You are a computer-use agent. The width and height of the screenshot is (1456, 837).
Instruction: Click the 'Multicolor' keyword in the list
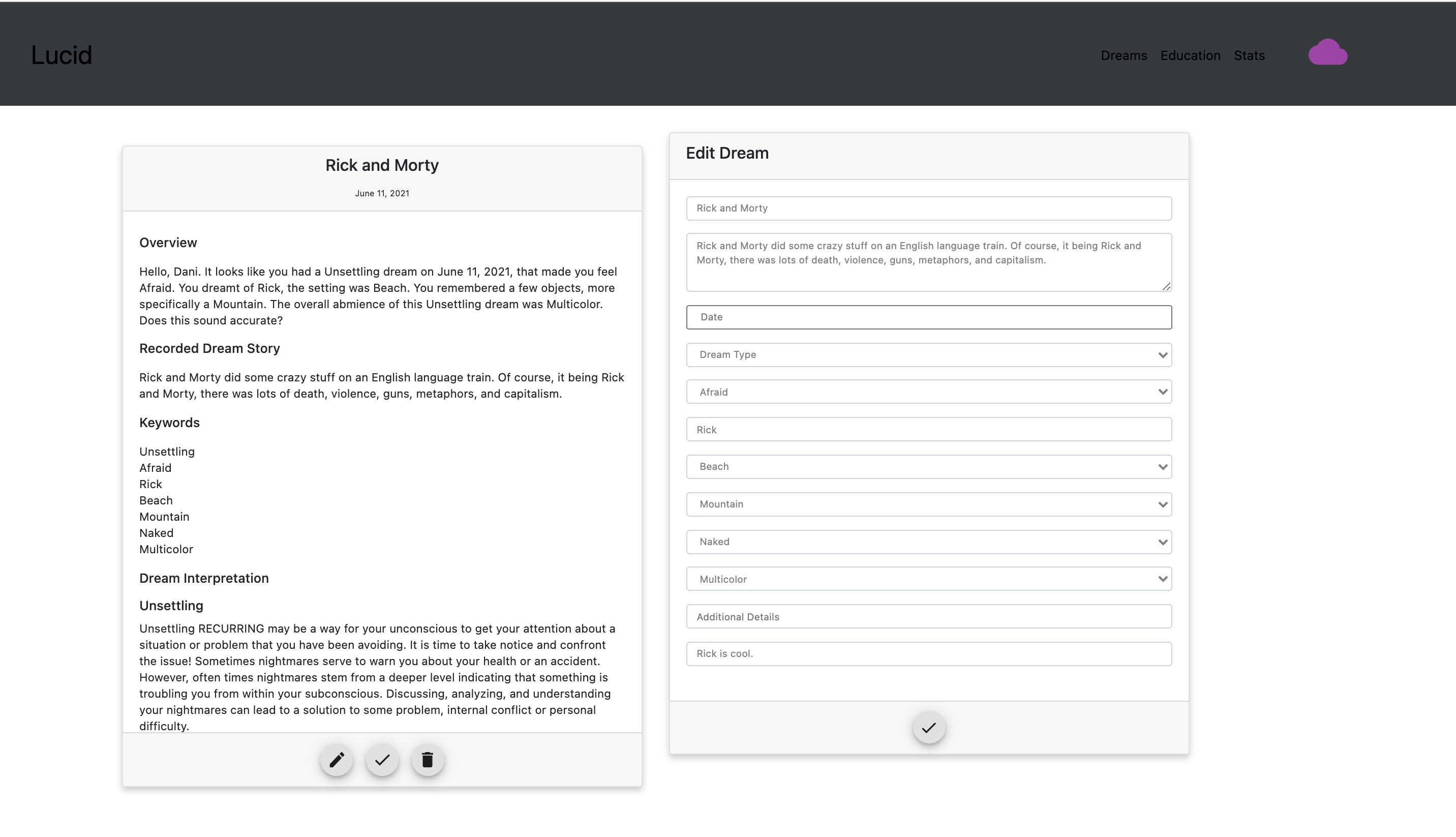click(x=166, y=549)
